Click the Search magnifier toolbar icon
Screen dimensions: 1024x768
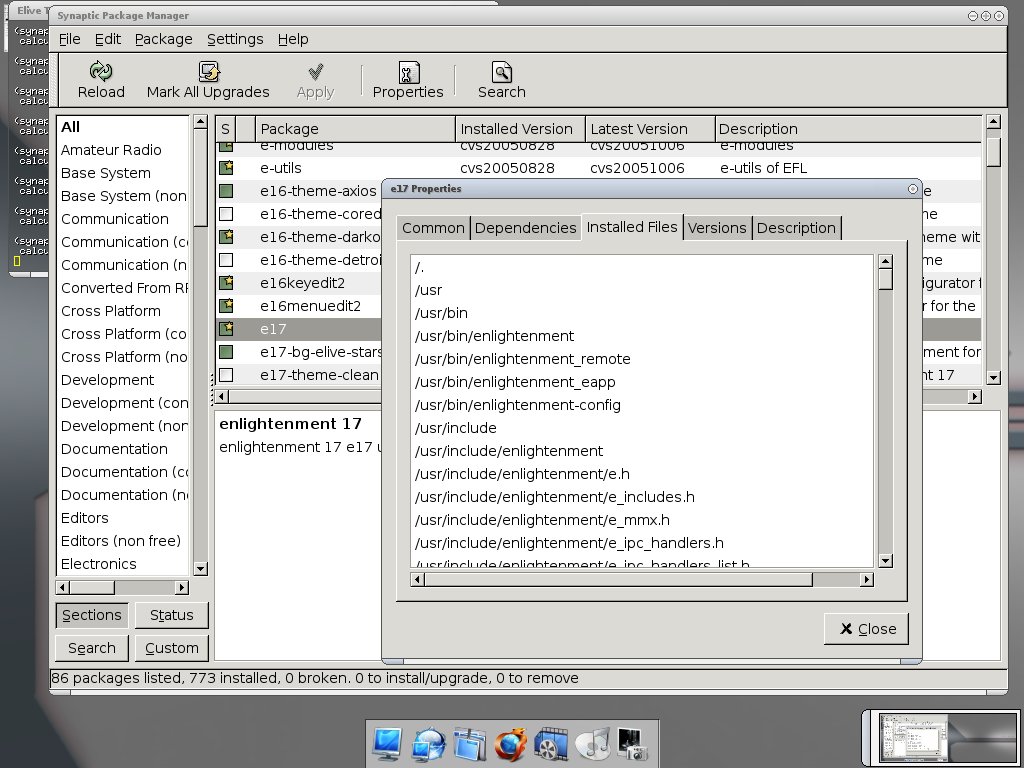502,72
